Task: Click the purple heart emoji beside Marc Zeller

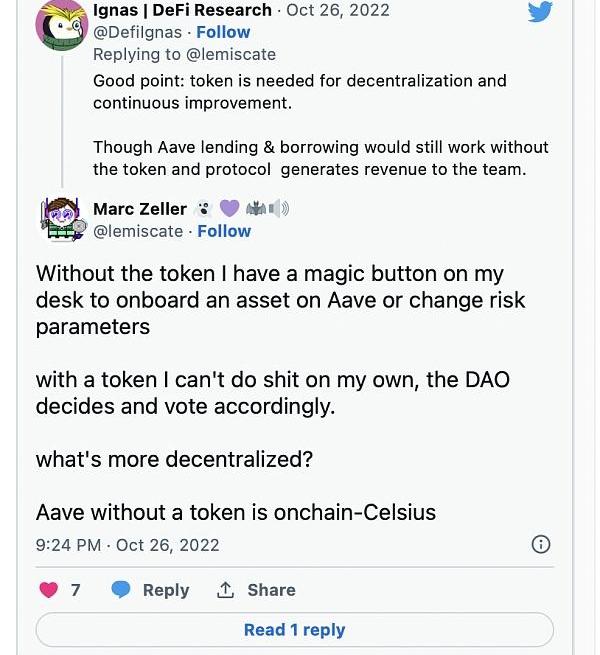Action: point(230,209)
